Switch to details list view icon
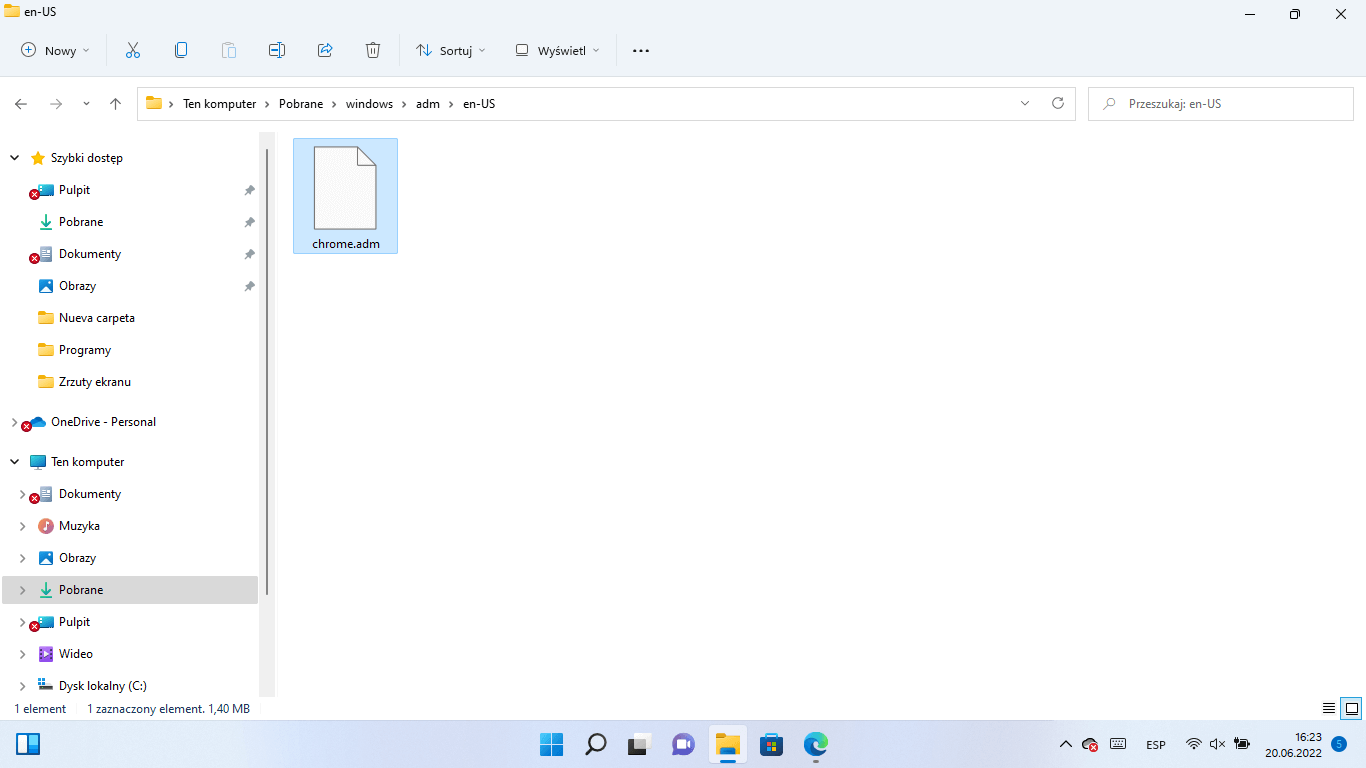 pyautogui.click(x=1329, y=708)
